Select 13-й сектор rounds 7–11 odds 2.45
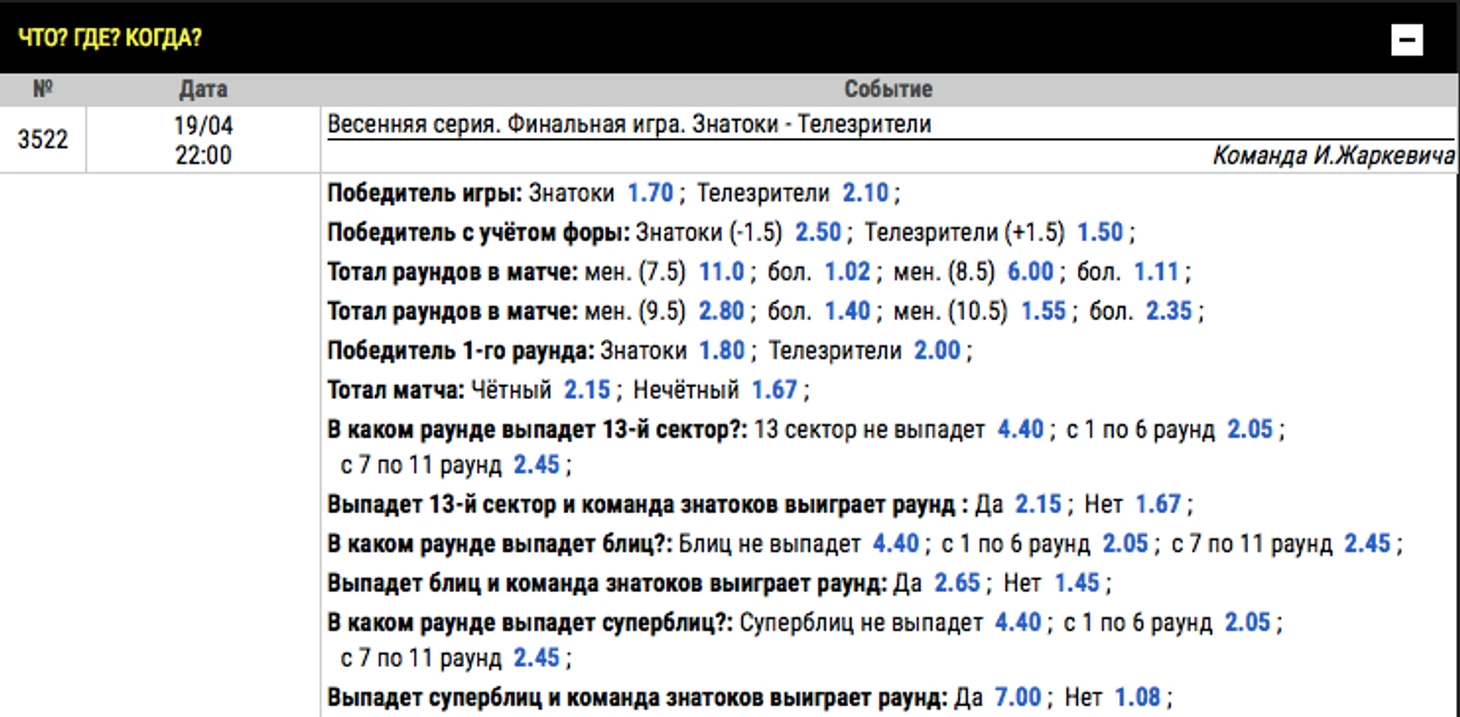 (x=537, y=464)
